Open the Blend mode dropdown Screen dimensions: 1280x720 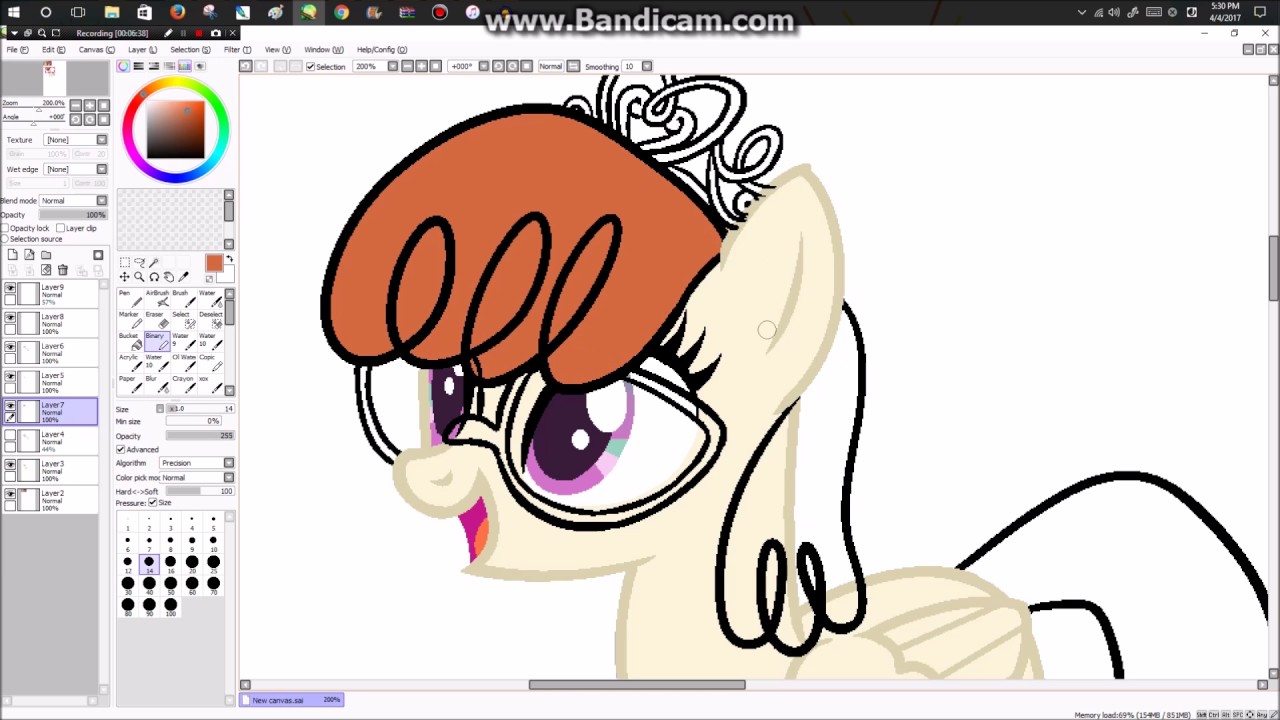pyautogui.click(x=73, y=201)
